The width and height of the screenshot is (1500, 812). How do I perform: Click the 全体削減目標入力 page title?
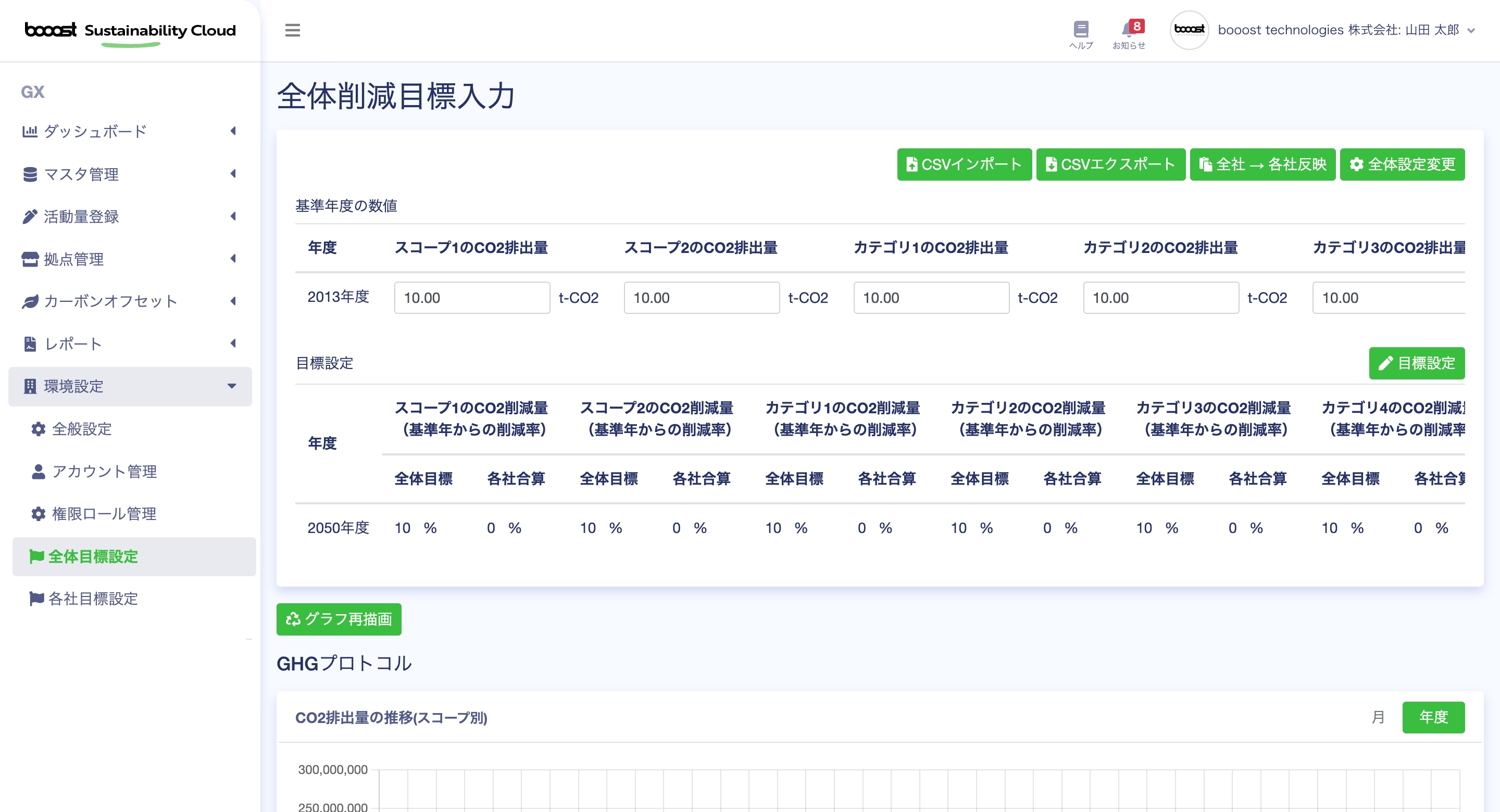[x=396, y=96]
